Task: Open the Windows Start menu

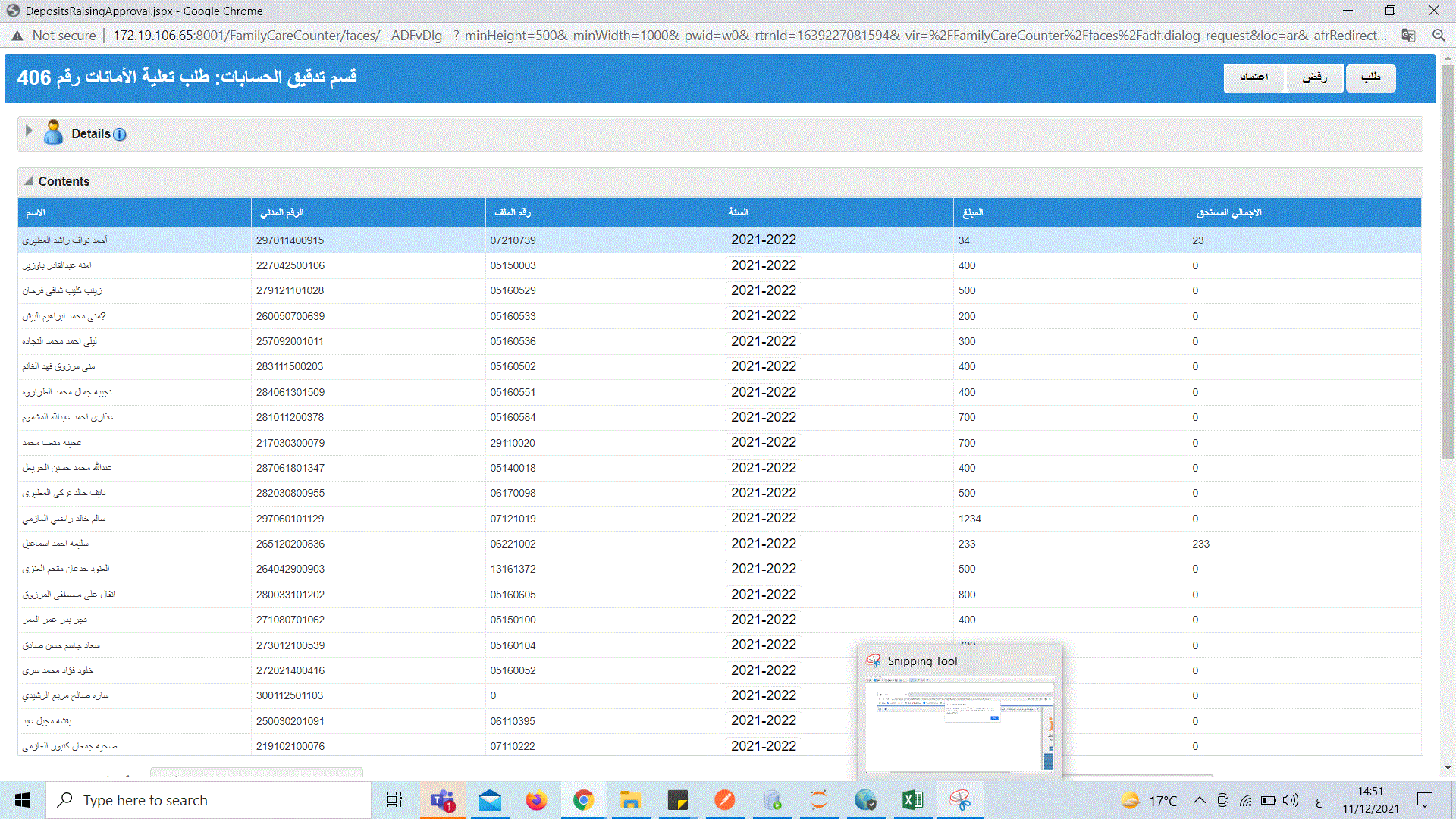Action: coord(23,800)
